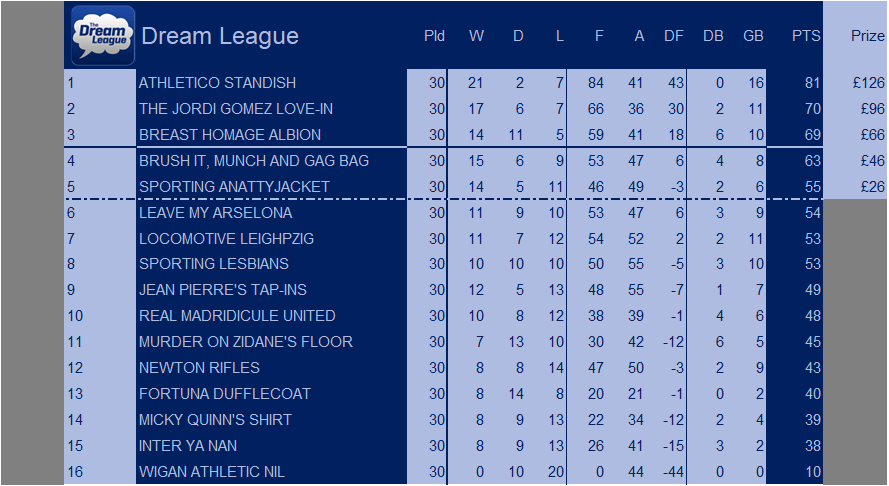
Task: Click the Dream League cloud logo
Action: (x=103, y=36)
